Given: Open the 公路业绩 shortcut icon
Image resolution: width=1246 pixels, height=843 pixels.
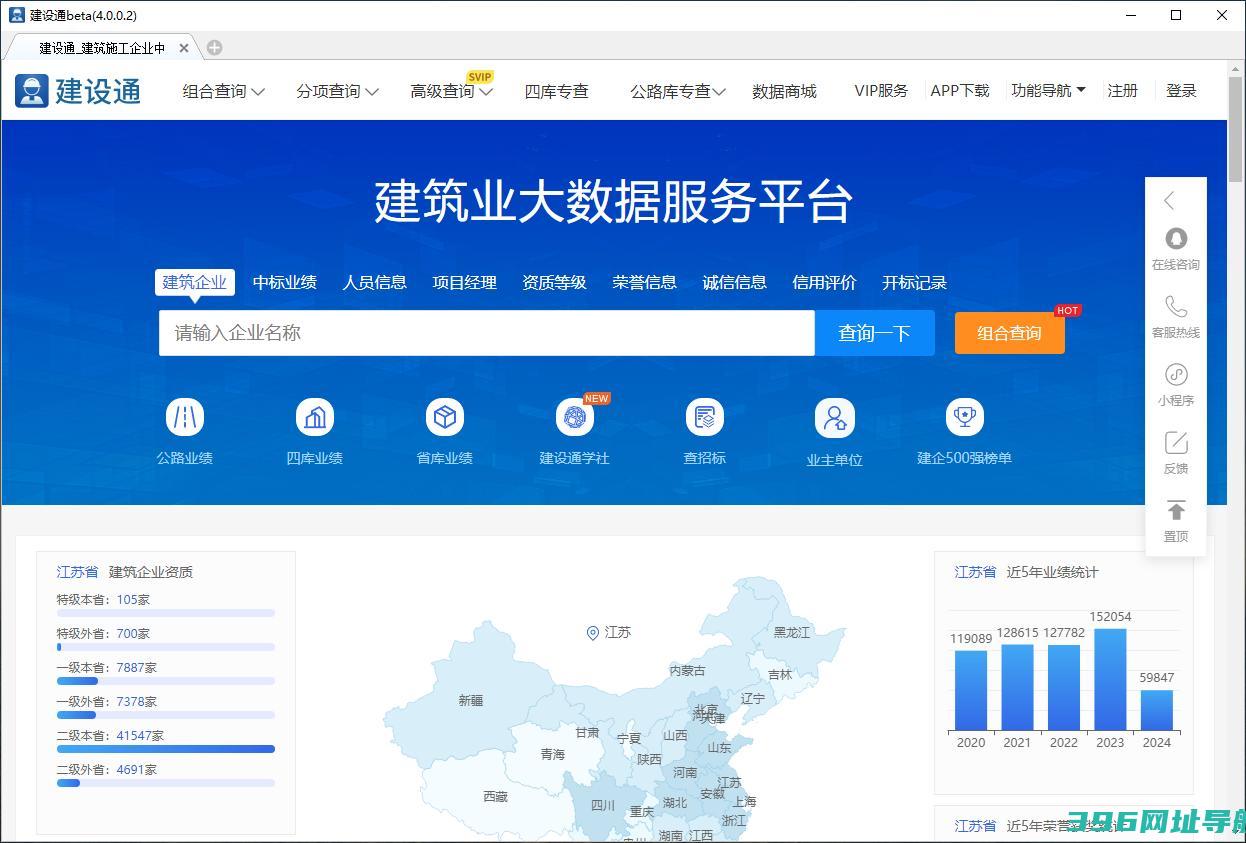Looking at the screenshot, I should (x=185, y=417).
